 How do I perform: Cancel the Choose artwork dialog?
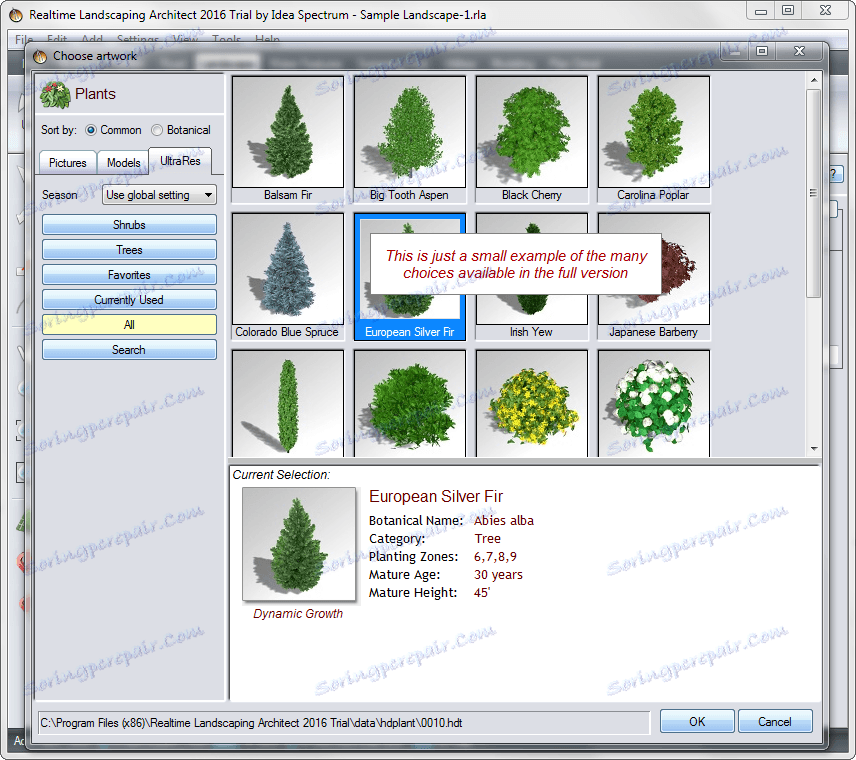click(775, 722)
